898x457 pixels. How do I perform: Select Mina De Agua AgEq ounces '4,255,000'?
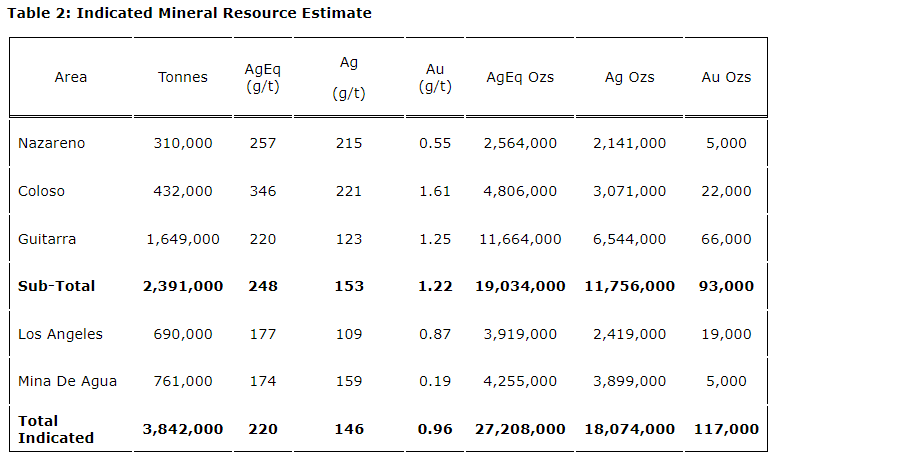coord(520,381)
